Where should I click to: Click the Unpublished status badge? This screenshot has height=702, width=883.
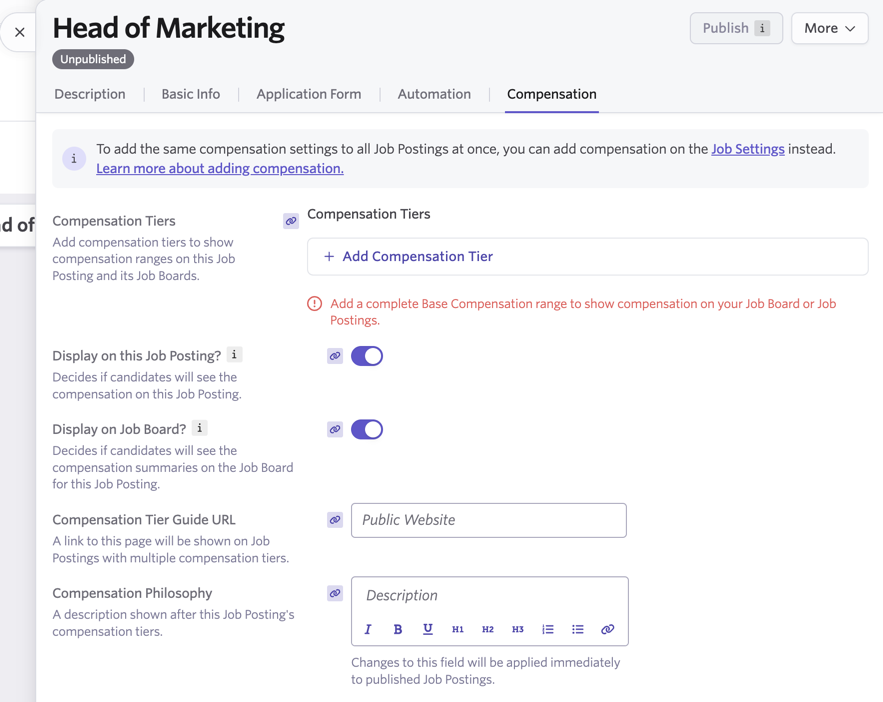pos(93,59)
